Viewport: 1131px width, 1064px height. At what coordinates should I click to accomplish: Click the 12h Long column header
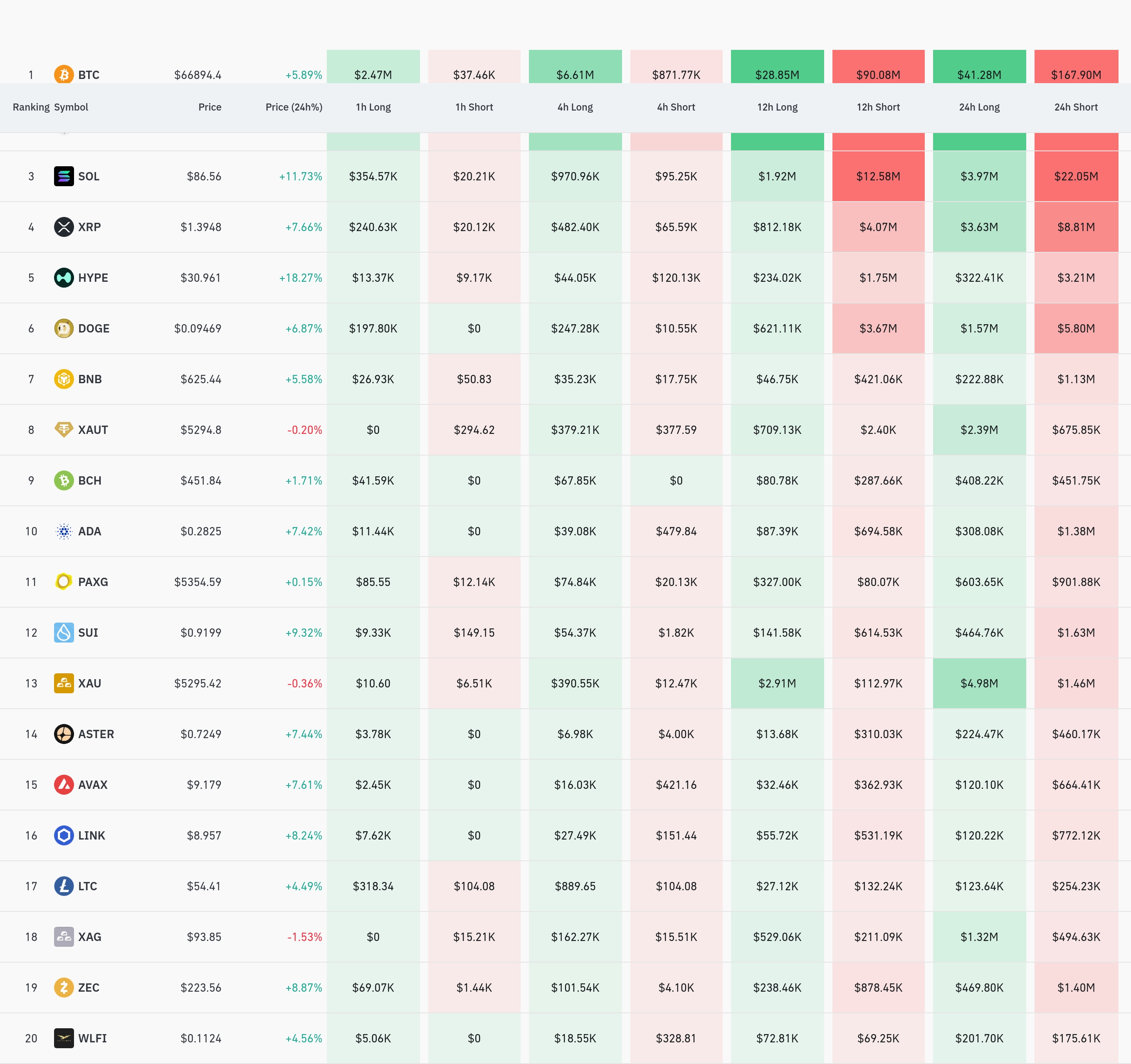[x=777, y=107]
